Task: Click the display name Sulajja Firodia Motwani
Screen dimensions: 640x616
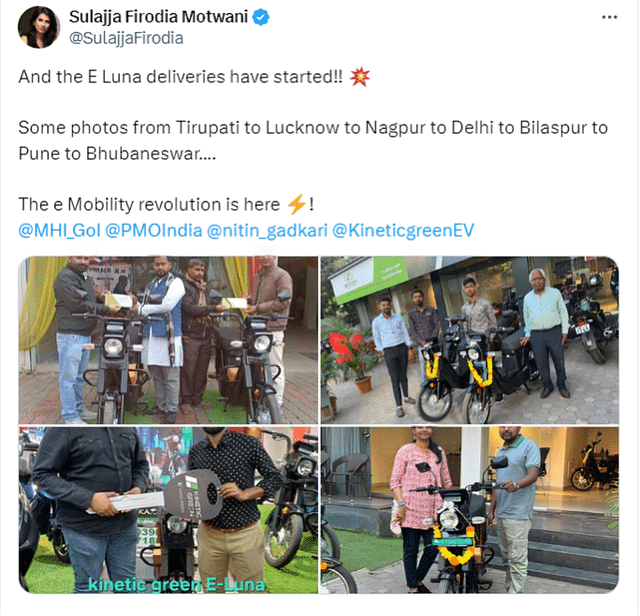Action: tap(158, 17)
